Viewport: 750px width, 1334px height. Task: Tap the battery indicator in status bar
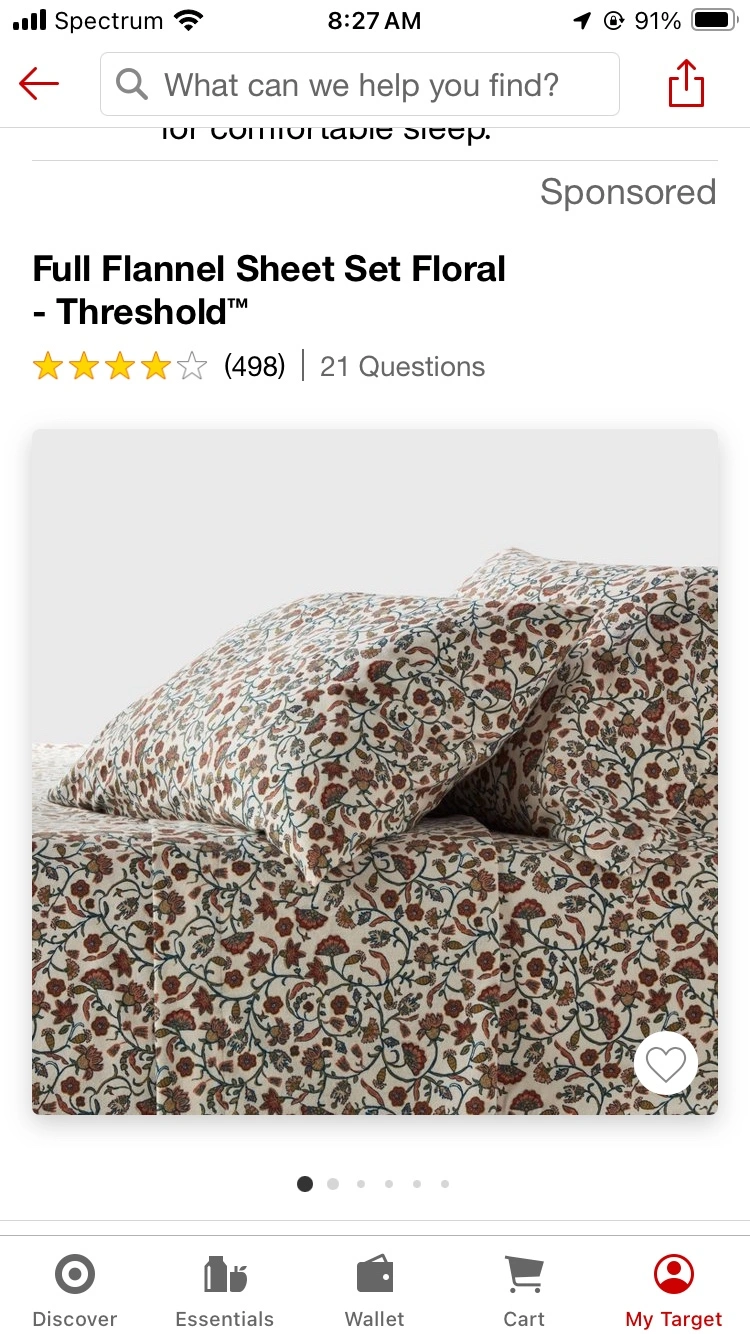coord(714,20)
